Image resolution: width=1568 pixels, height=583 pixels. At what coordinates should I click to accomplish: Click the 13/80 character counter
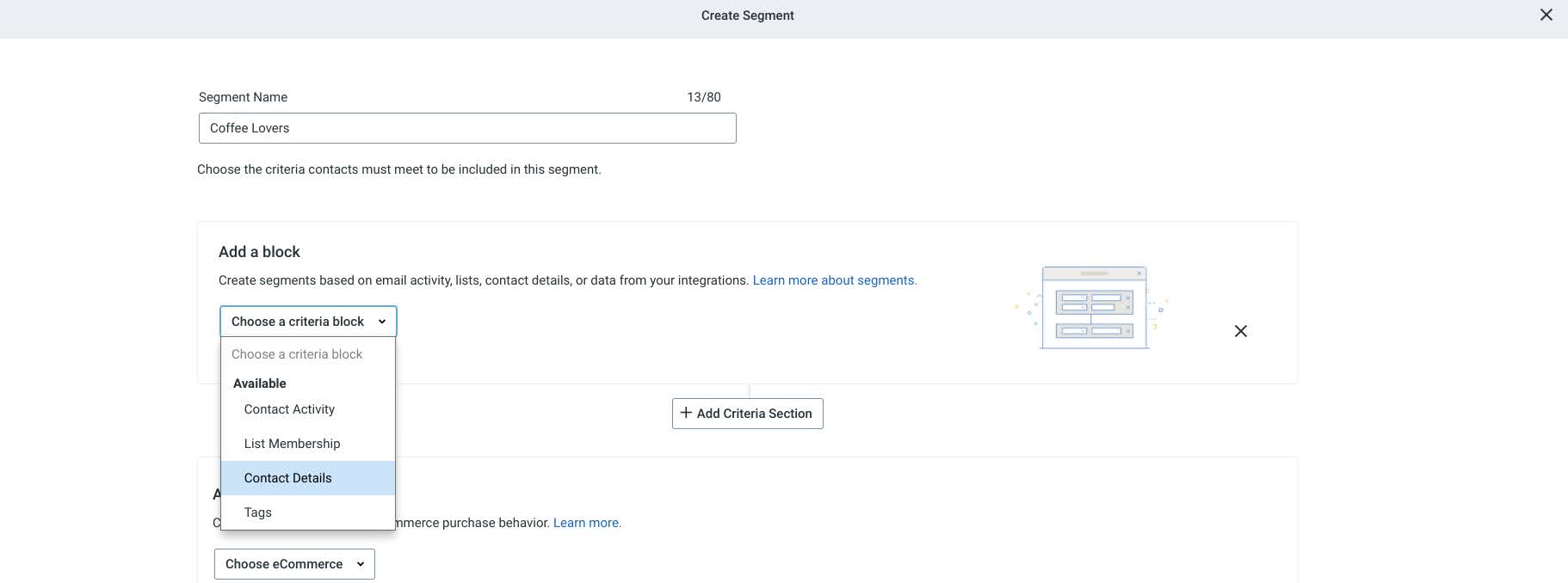point(703,97)
